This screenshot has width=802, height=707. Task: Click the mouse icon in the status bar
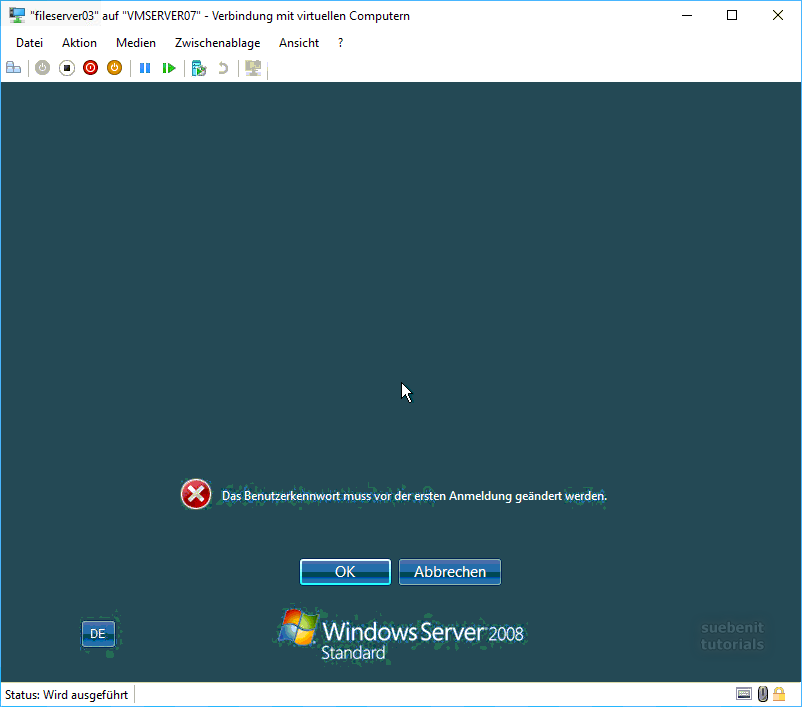point(763,694)
